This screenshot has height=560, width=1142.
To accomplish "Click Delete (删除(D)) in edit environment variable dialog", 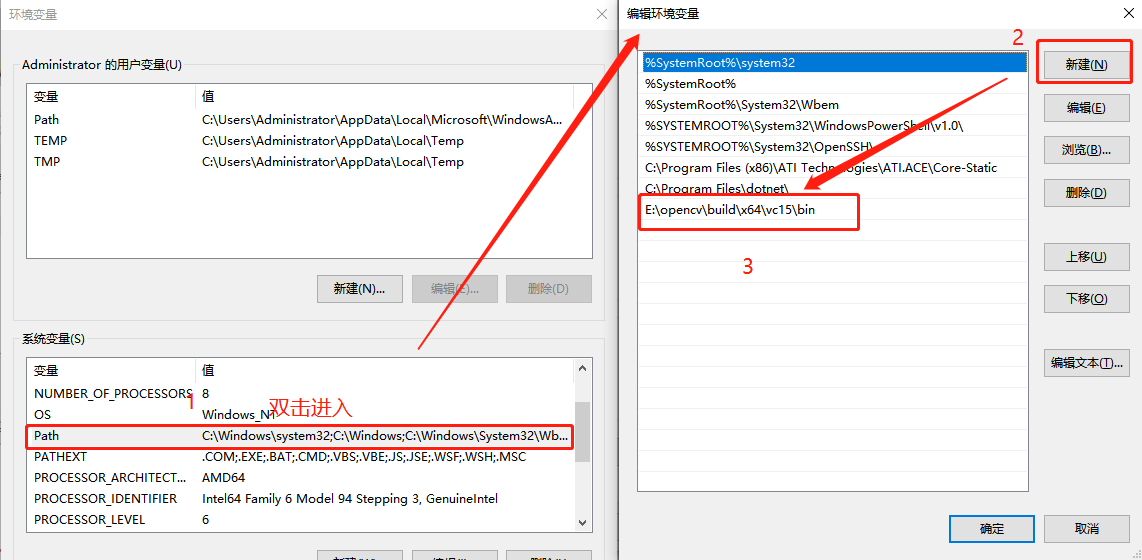I will click(x=1087, y=193).
